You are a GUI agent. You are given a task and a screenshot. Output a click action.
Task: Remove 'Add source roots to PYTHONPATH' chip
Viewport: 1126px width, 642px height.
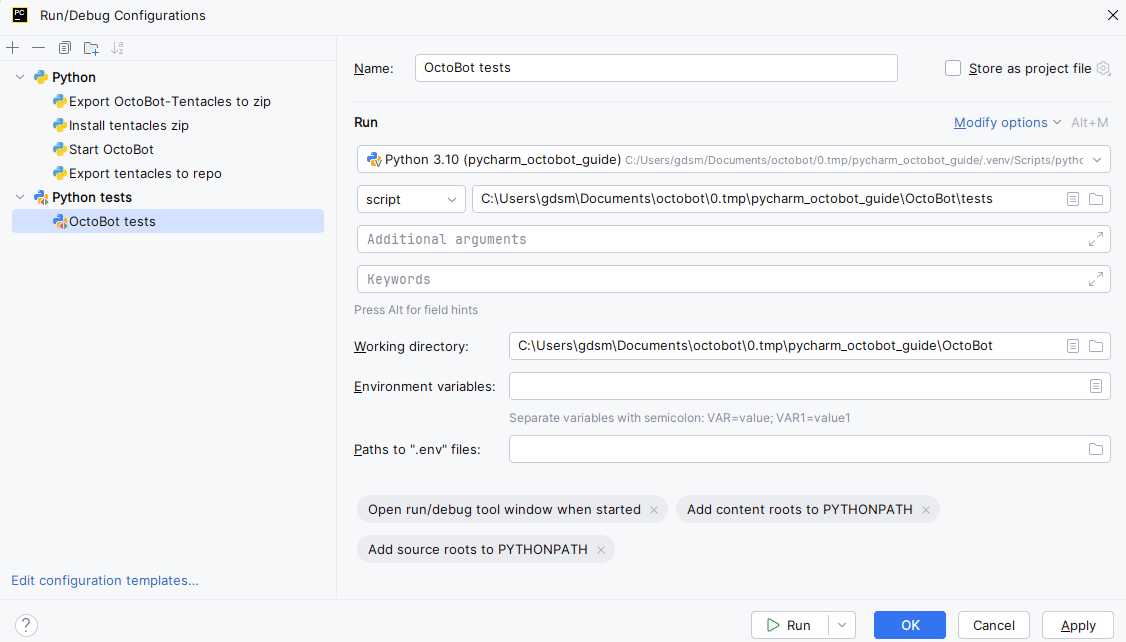[x=601, y=550]
